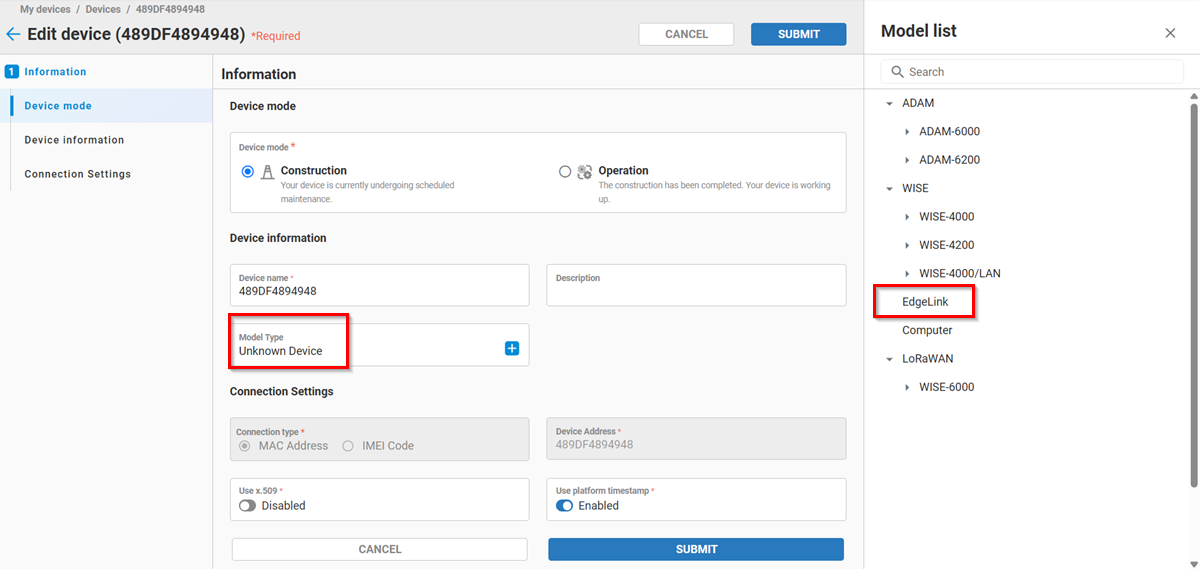1200x570 pixels.
Task: Toggle the Use x.509 switch
Action: point(247,506)
